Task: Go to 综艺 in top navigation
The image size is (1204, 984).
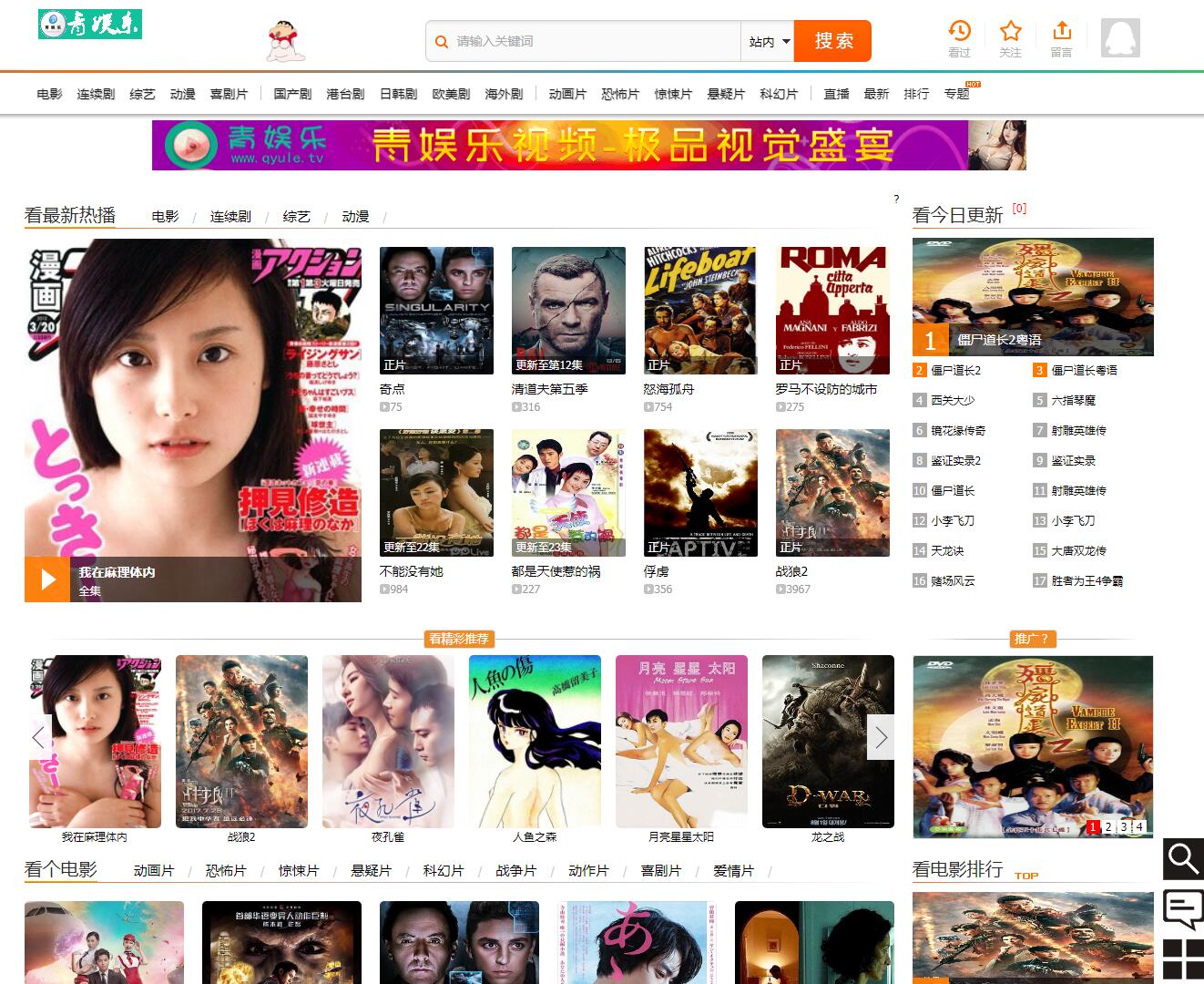Action: click(142, 94)
